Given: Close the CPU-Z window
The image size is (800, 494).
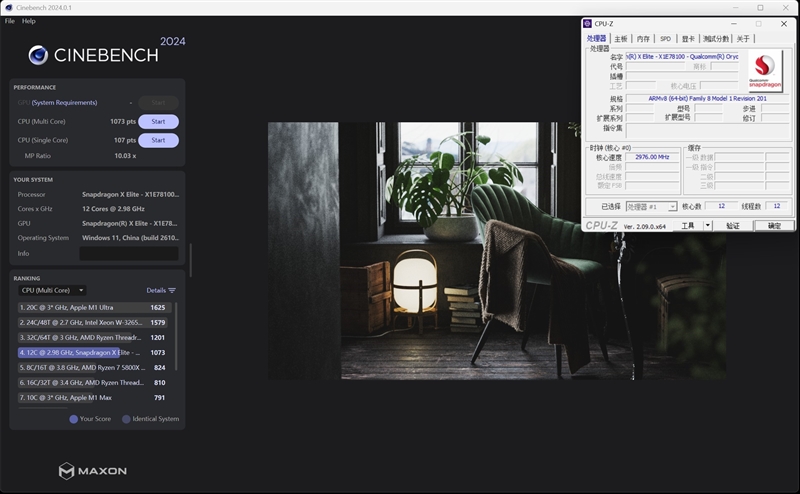Looking at the screenshot, I should [784, 24].
